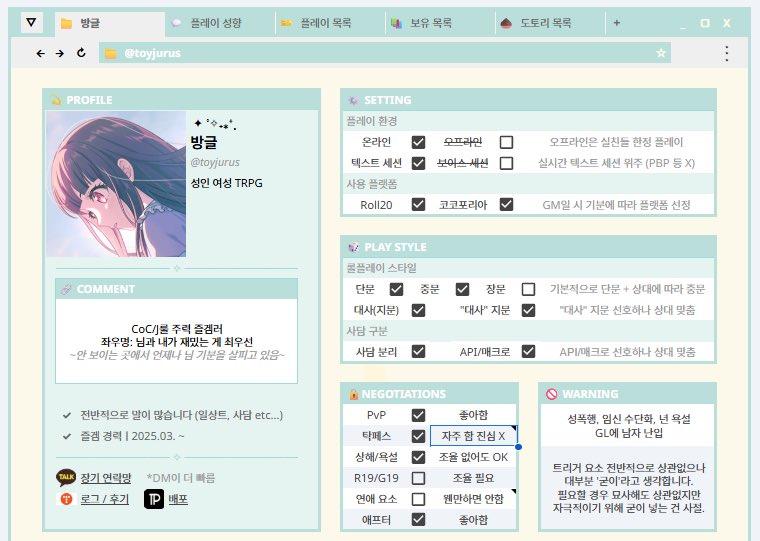Toggle the "대사" 지문 checkbox
The image size is (760, 541).
point(528,310)
